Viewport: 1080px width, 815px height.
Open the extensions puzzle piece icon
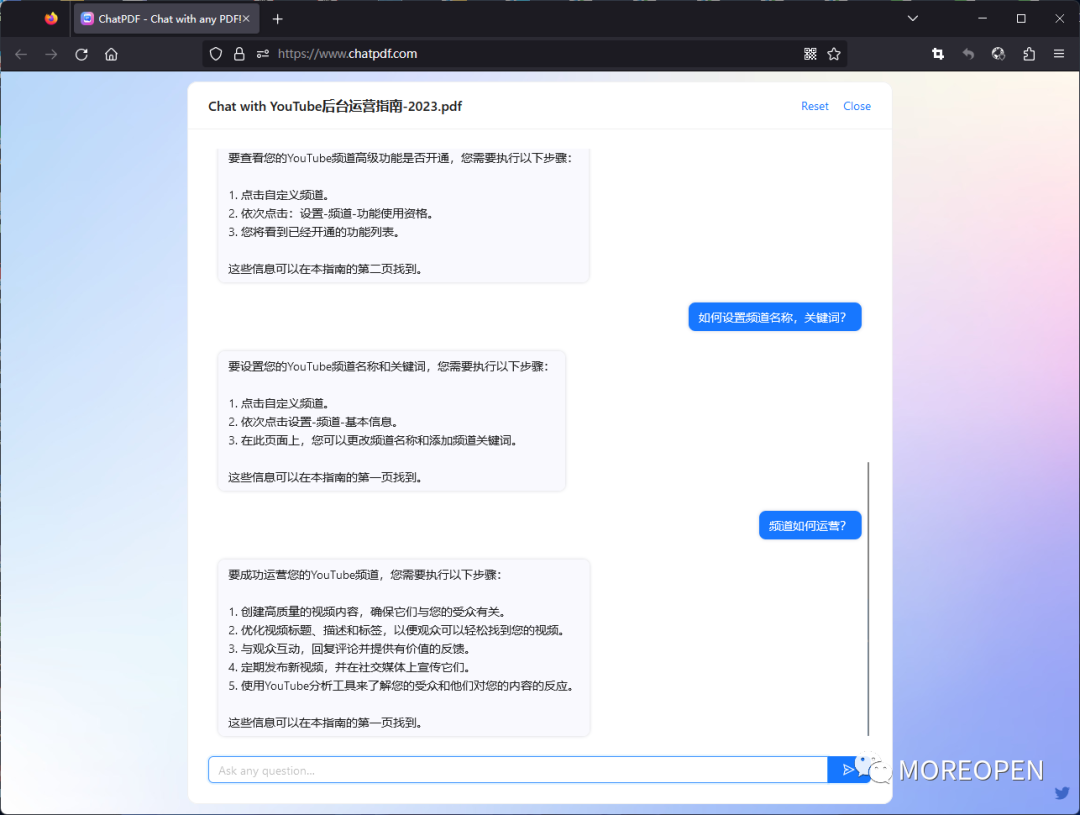1029,54
